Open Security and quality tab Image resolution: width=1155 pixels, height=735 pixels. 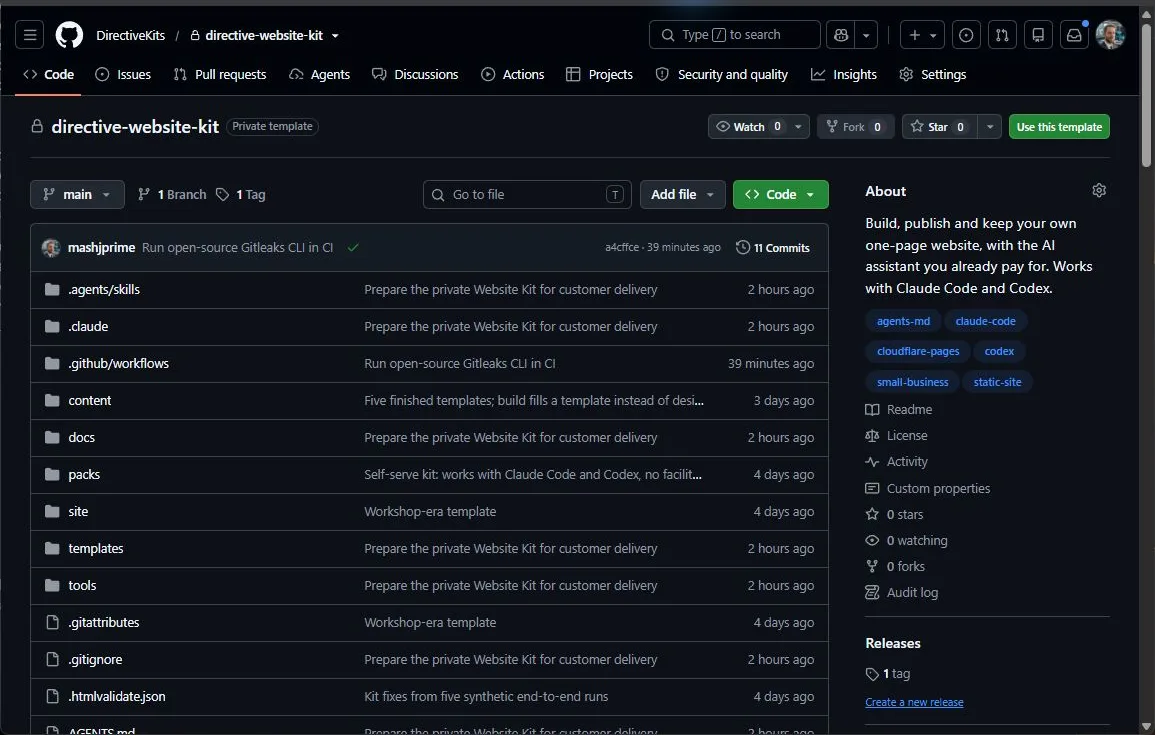722,74
